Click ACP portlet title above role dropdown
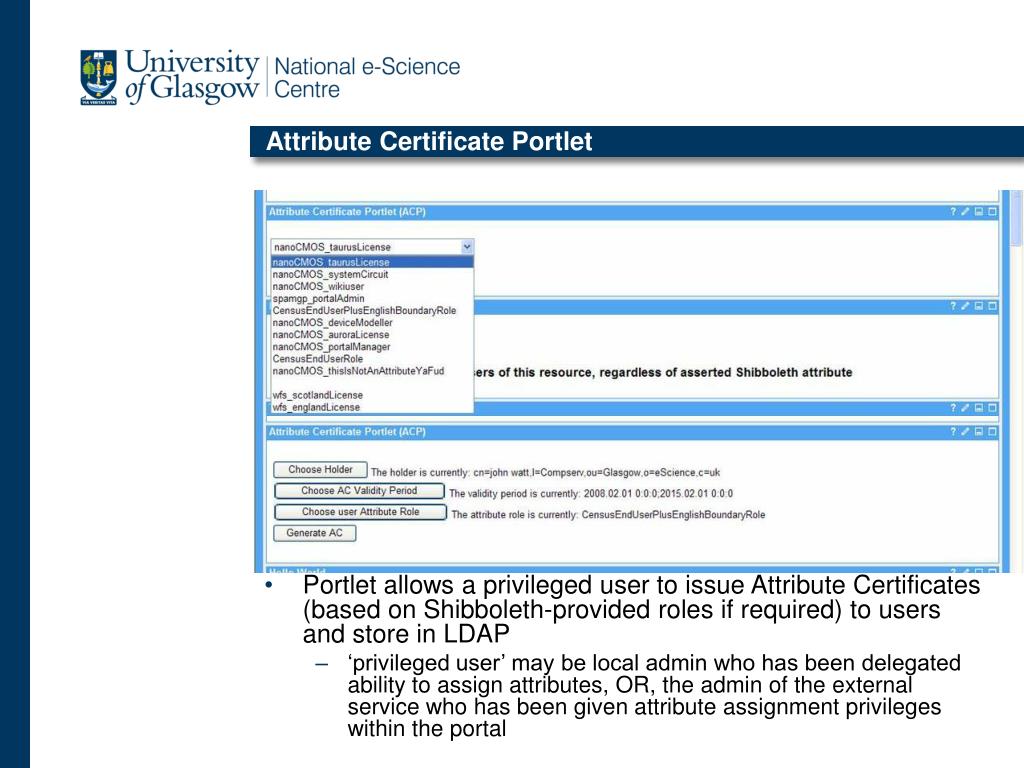 pyautogui.click(x=347, y=212)
